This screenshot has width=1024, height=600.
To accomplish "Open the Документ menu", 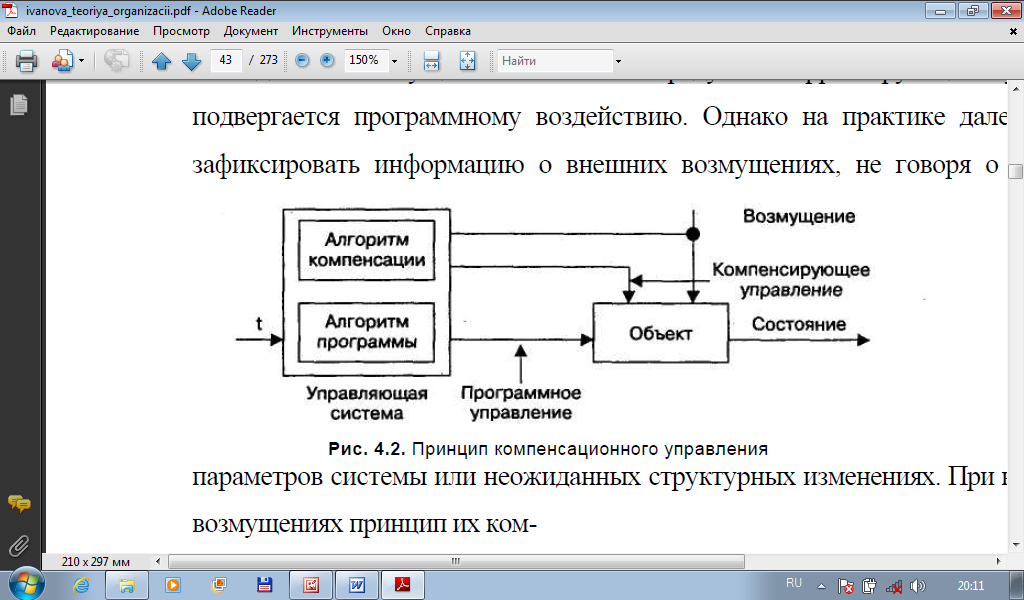I will (x=251, y=31).
